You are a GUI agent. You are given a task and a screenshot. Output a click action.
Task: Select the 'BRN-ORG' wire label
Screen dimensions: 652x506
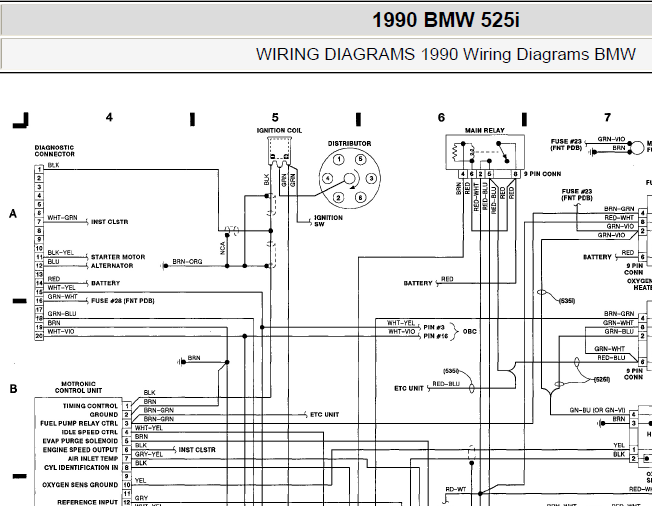pyautogui.click(x=187, y=262)
